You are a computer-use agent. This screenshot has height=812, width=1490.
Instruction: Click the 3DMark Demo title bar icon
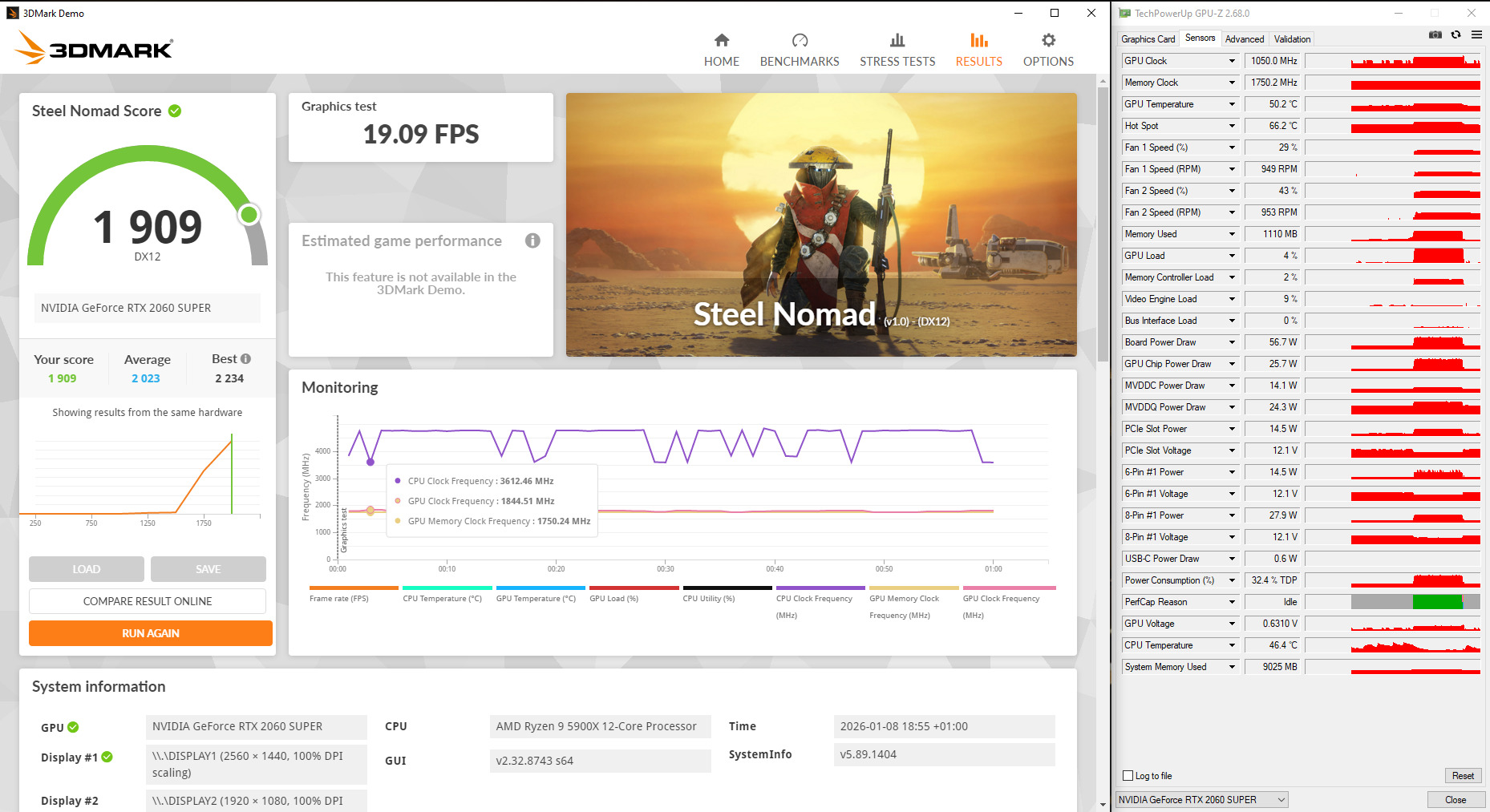pos(13,13)
